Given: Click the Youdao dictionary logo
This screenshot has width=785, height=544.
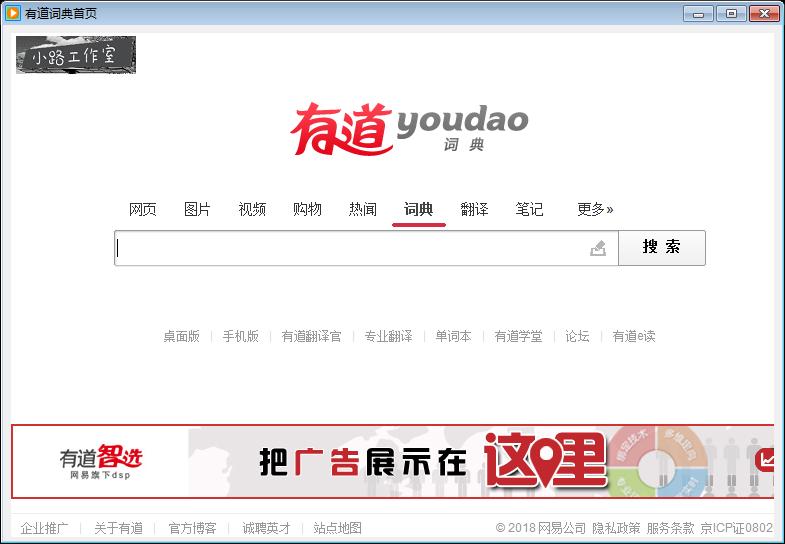Looking at the screenshot, I should tap(410, 129).
